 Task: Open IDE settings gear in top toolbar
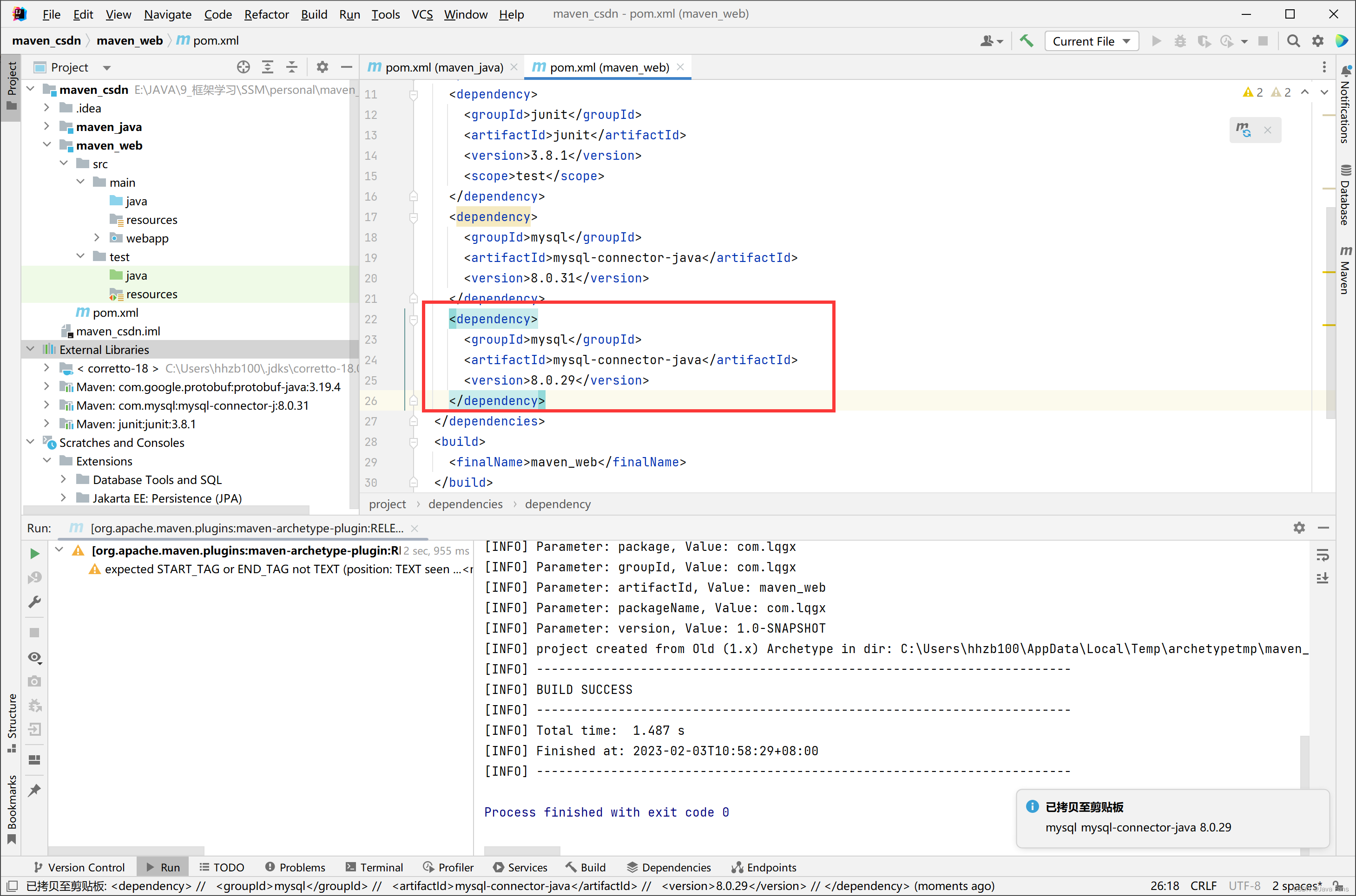[x=1318, y=40]
